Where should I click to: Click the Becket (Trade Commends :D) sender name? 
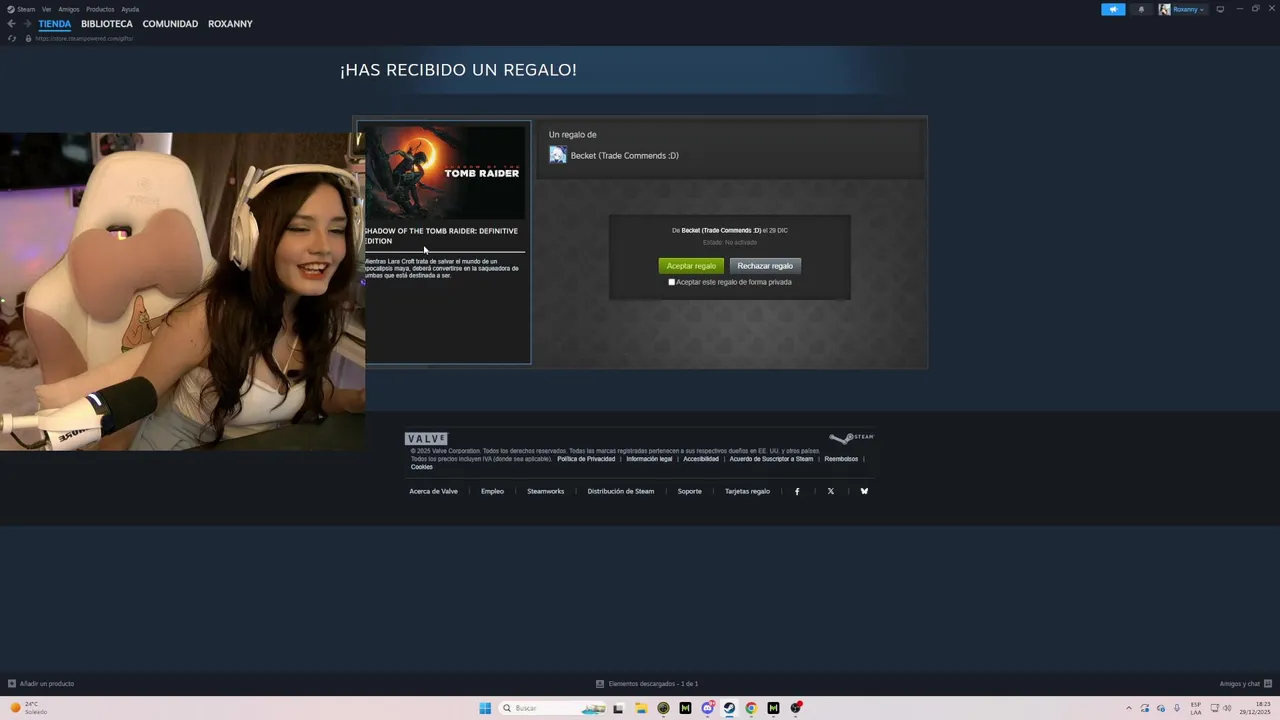click(x=624, y=156)
